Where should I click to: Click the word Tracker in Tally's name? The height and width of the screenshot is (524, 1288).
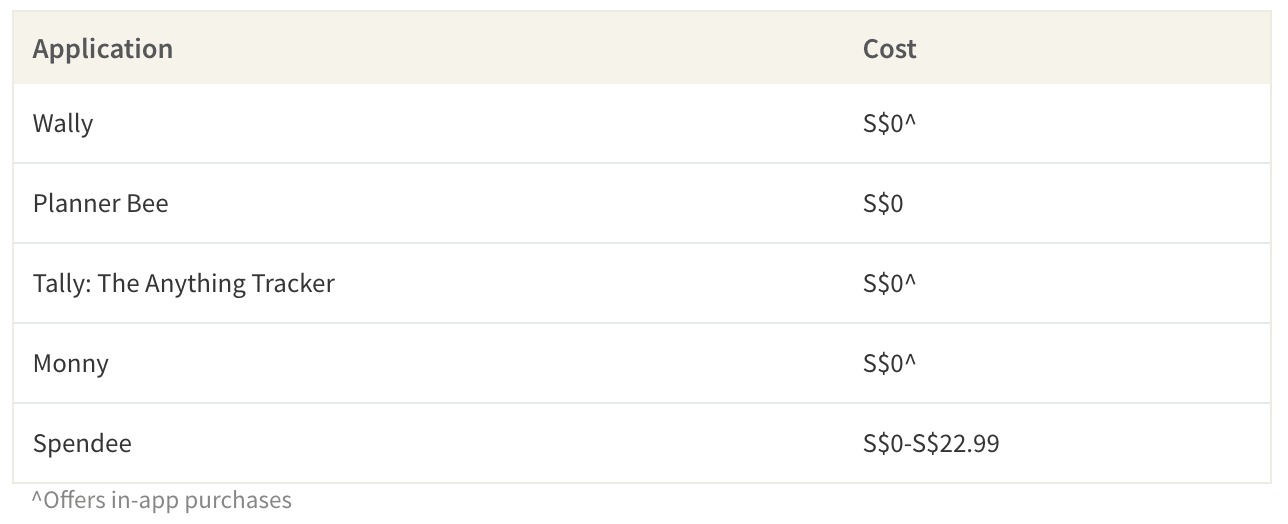pyautogui.click(x=292, y=284)
